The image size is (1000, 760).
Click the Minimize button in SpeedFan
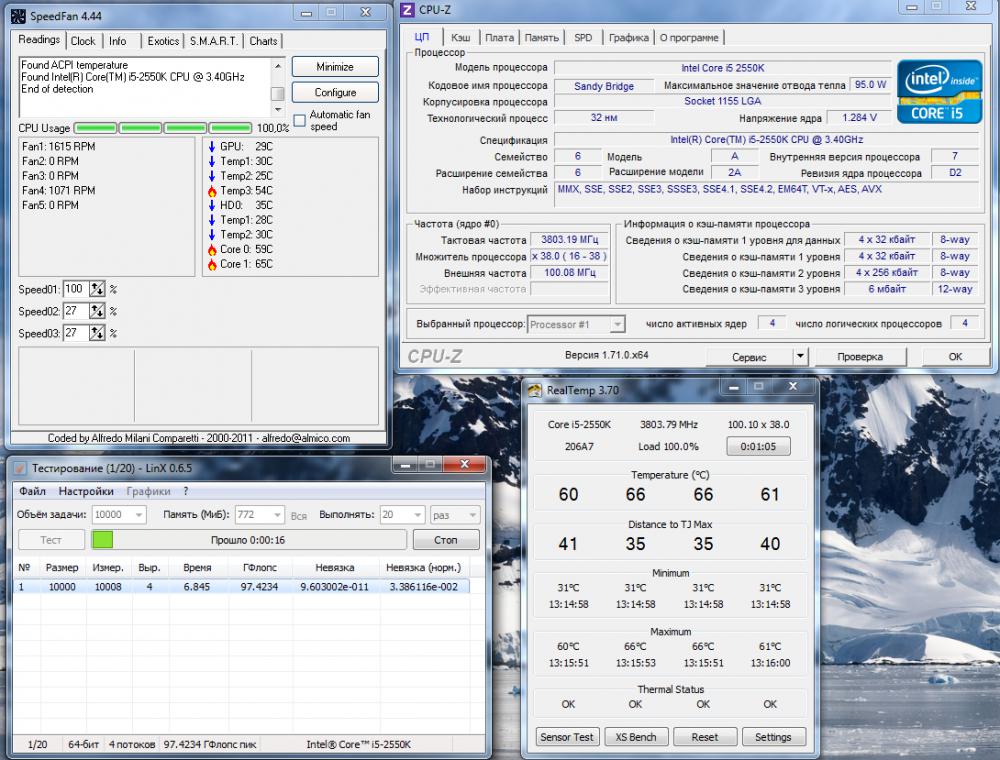point(335,67)
